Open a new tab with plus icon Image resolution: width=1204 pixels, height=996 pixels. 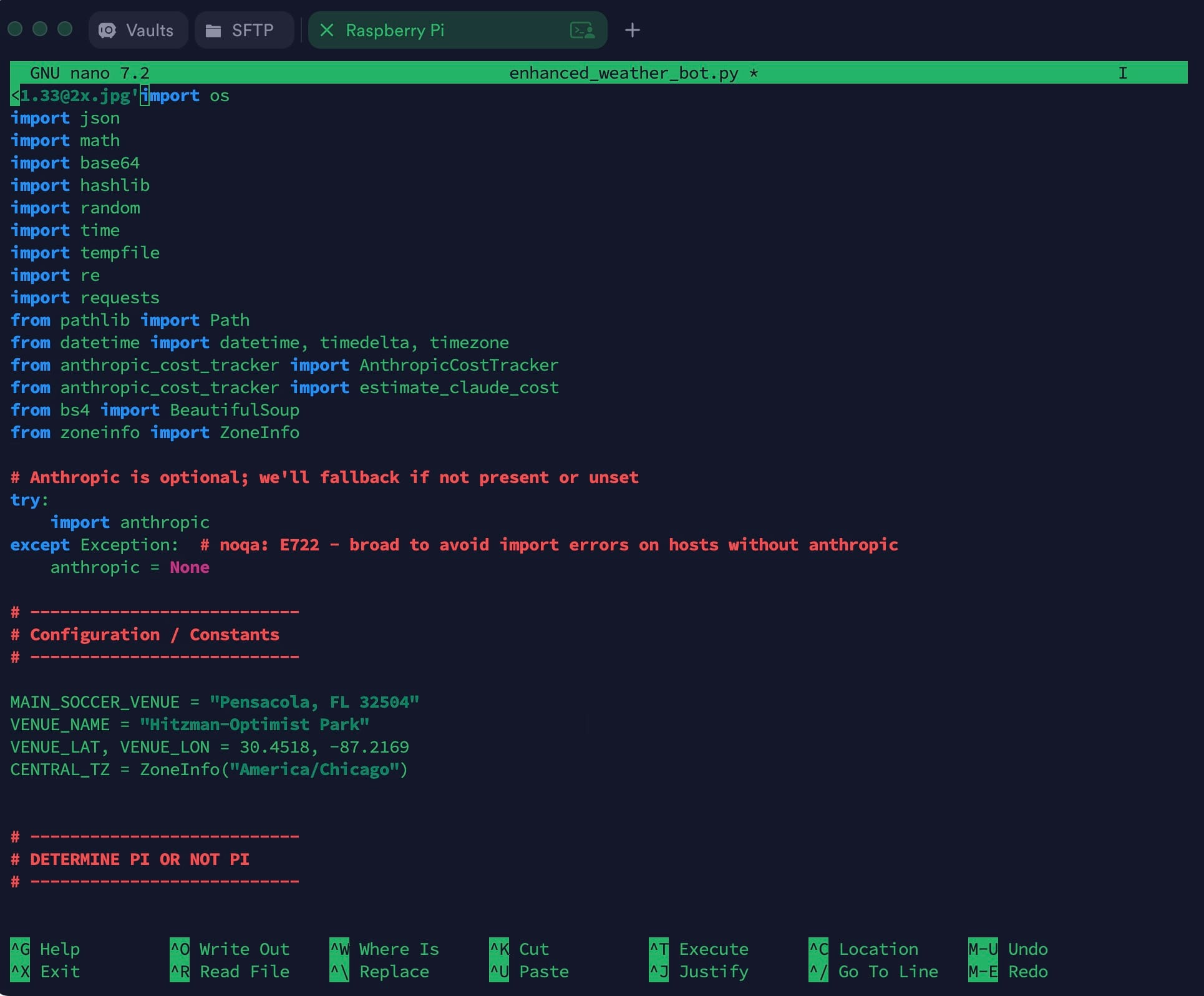pyautogui.click(x=632, y=30)
